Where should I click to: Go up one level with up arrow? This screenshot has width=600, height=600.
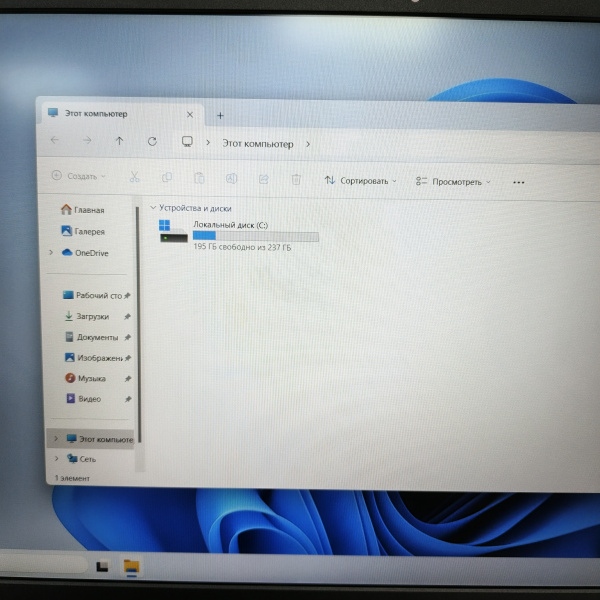[x=119, y=142]
